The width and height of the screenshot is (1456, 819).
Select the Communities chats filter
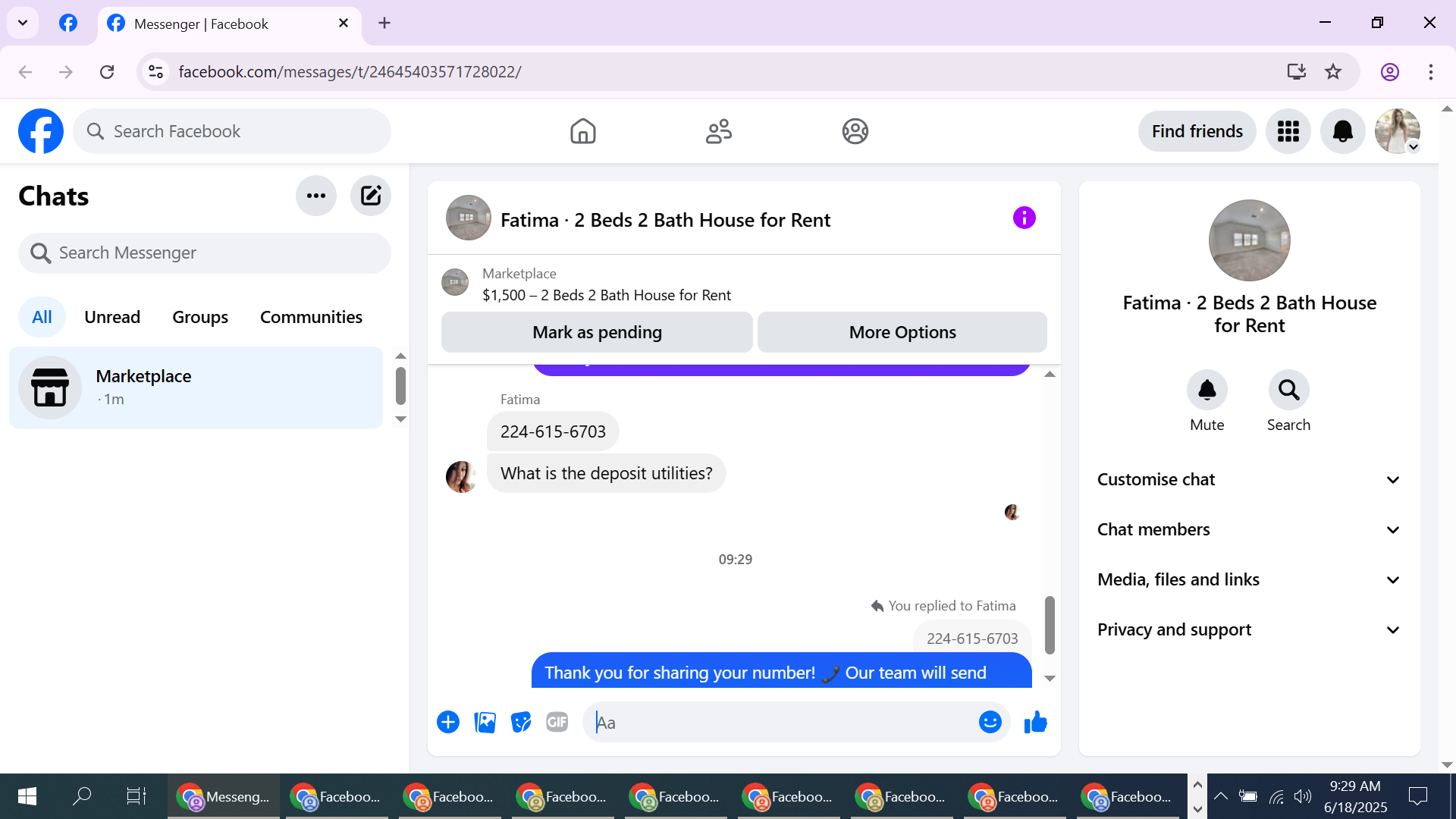[x=311, y=317]
